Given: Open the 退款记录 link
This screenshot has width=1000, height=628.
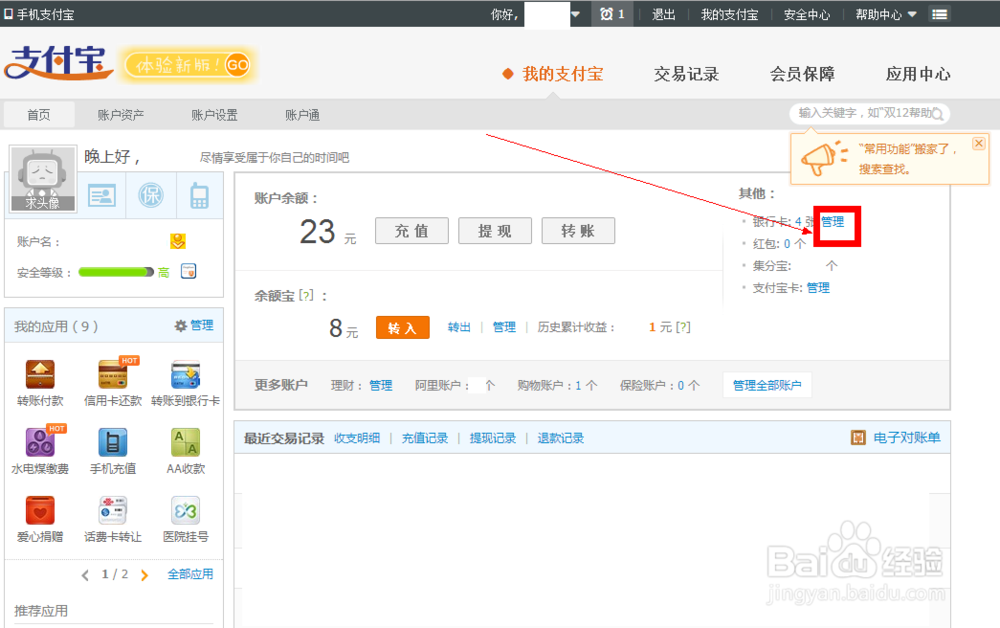Looking at the screenshot, I should click(x=561, y=438).
